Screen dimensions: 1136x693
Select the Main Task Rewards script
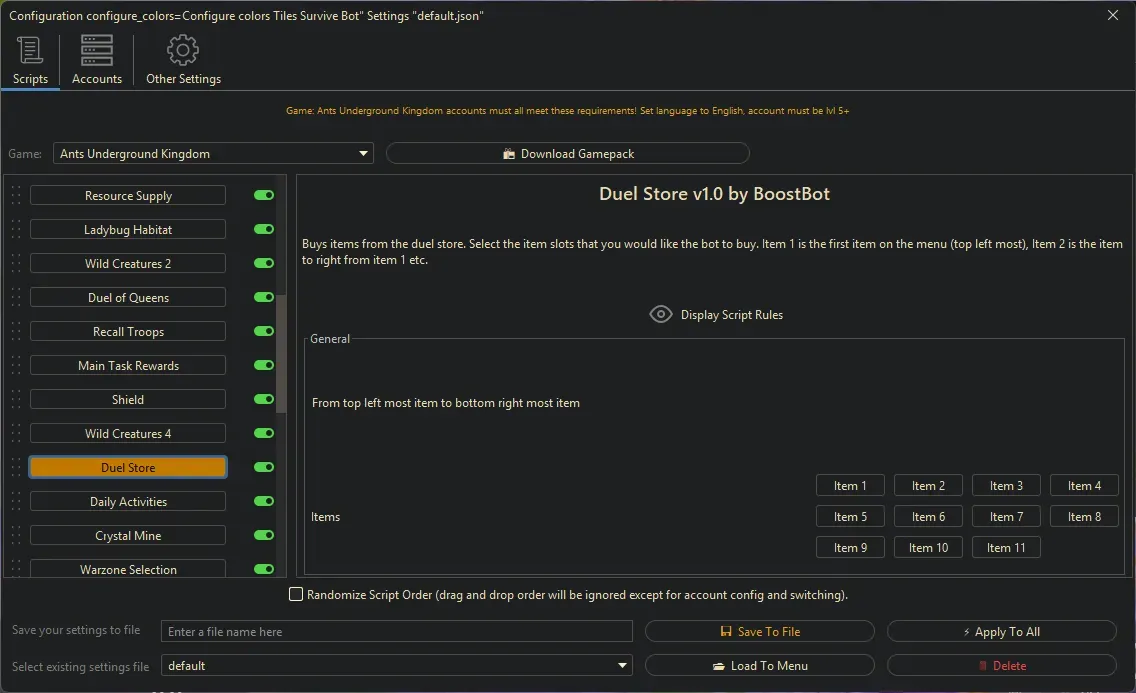[x=128, y=366]
